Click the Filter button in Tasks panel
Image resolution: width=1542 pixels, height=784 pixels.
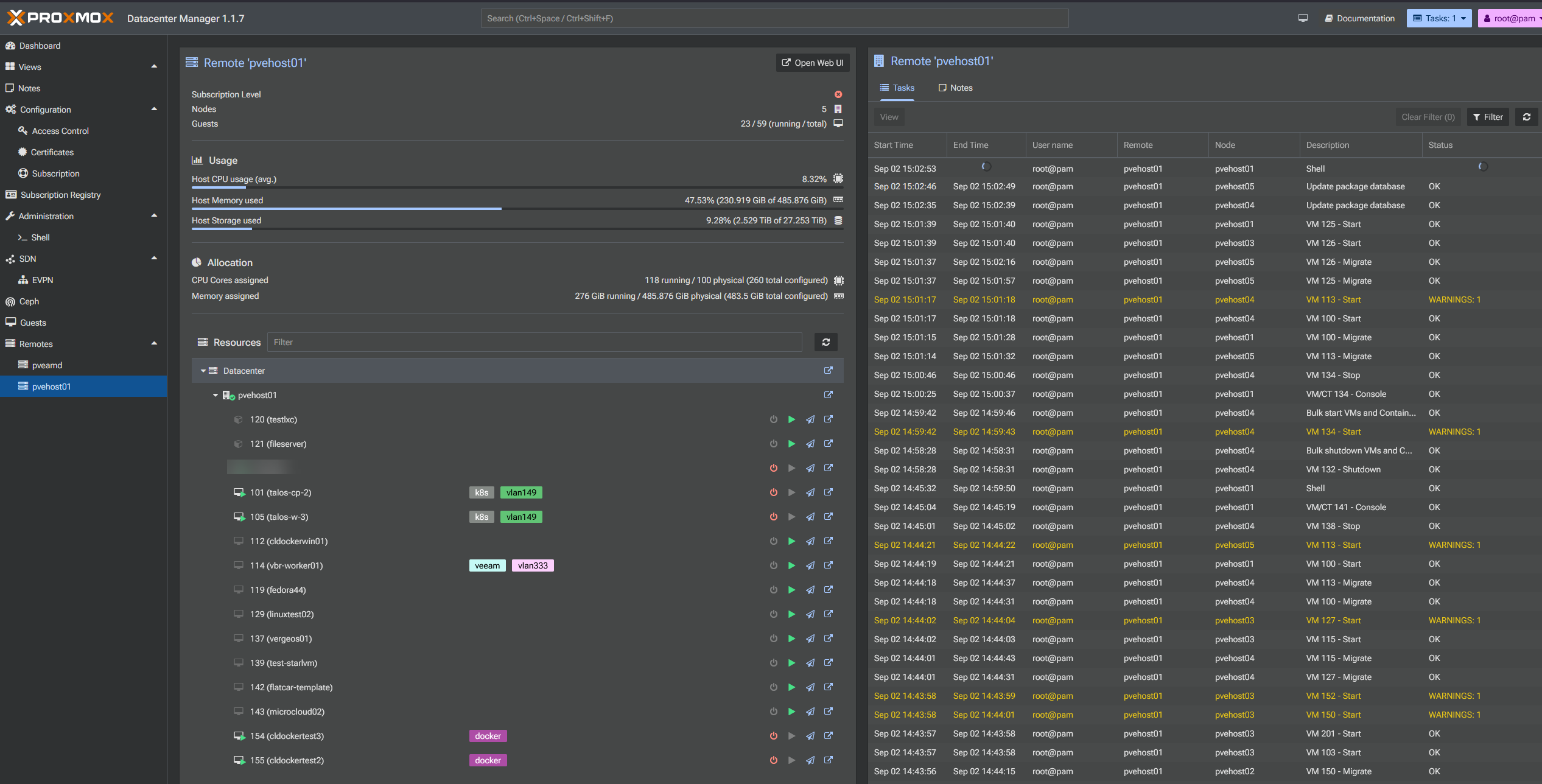click(1488, 117)
